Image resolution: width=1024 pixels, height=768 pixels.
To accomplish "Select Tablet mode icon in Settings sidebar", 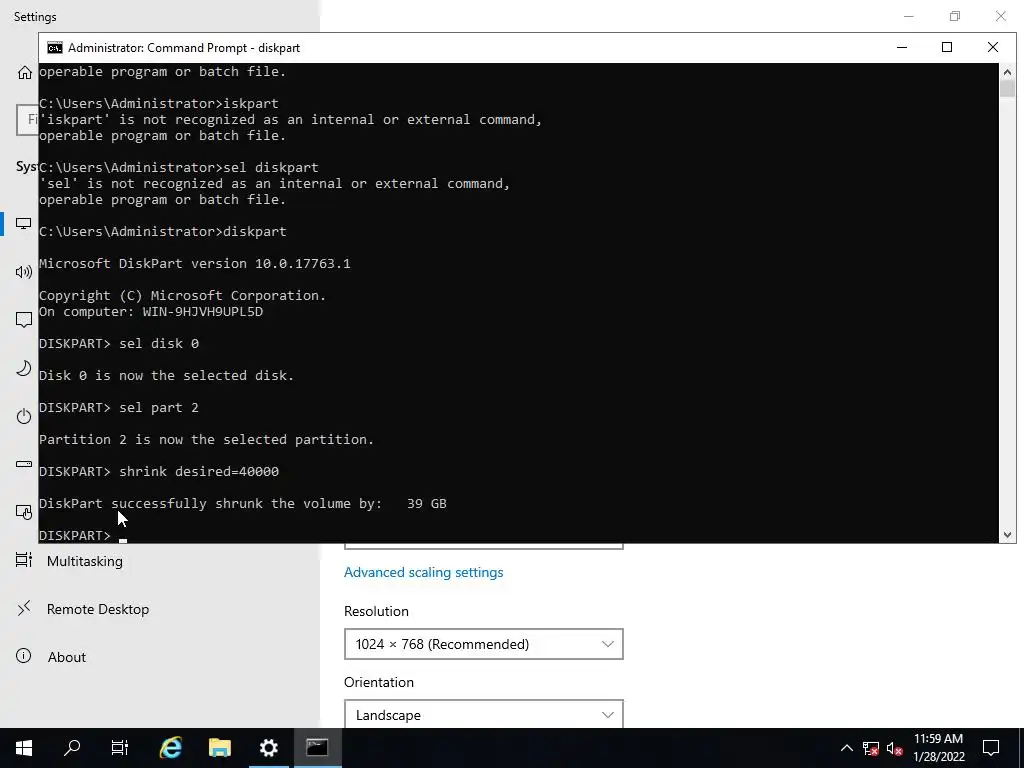I will coord(24,512).
